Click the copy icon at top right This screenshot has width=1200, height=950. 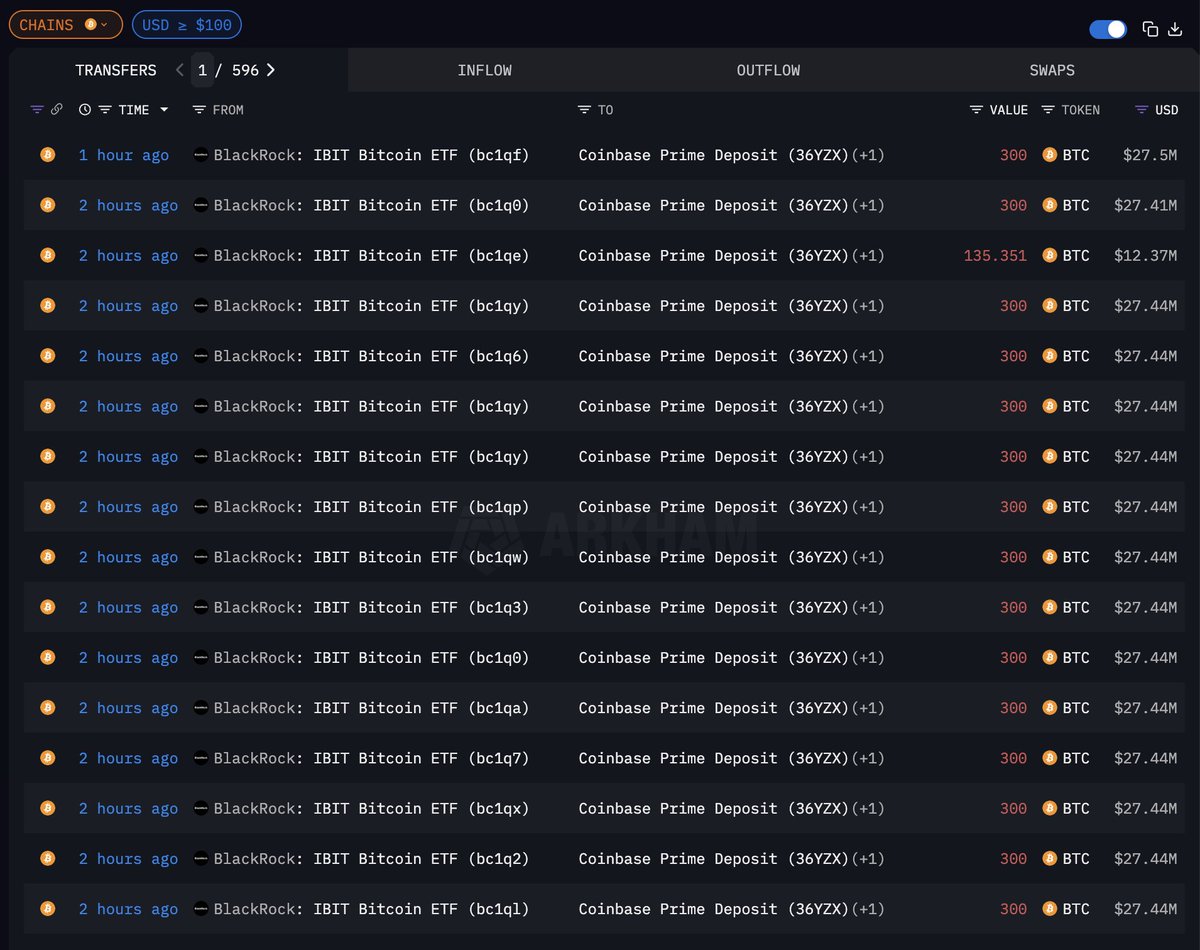(x=1150, y=30)
